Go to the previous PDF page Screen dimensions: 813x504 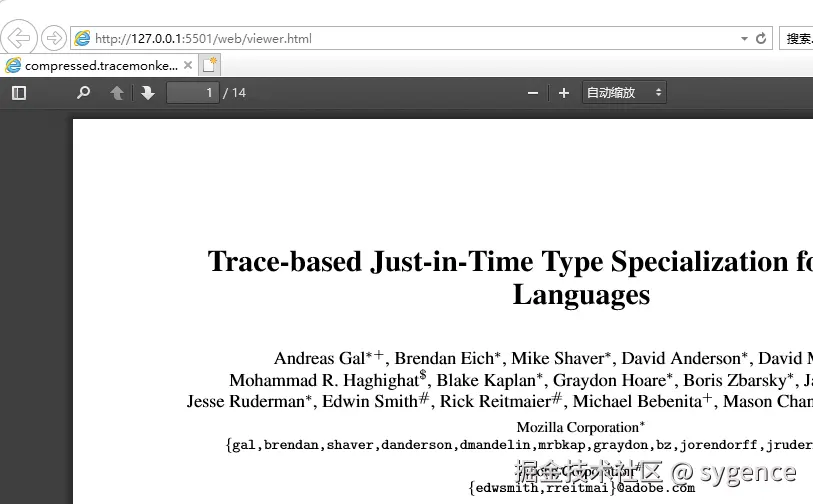point(117,93)
